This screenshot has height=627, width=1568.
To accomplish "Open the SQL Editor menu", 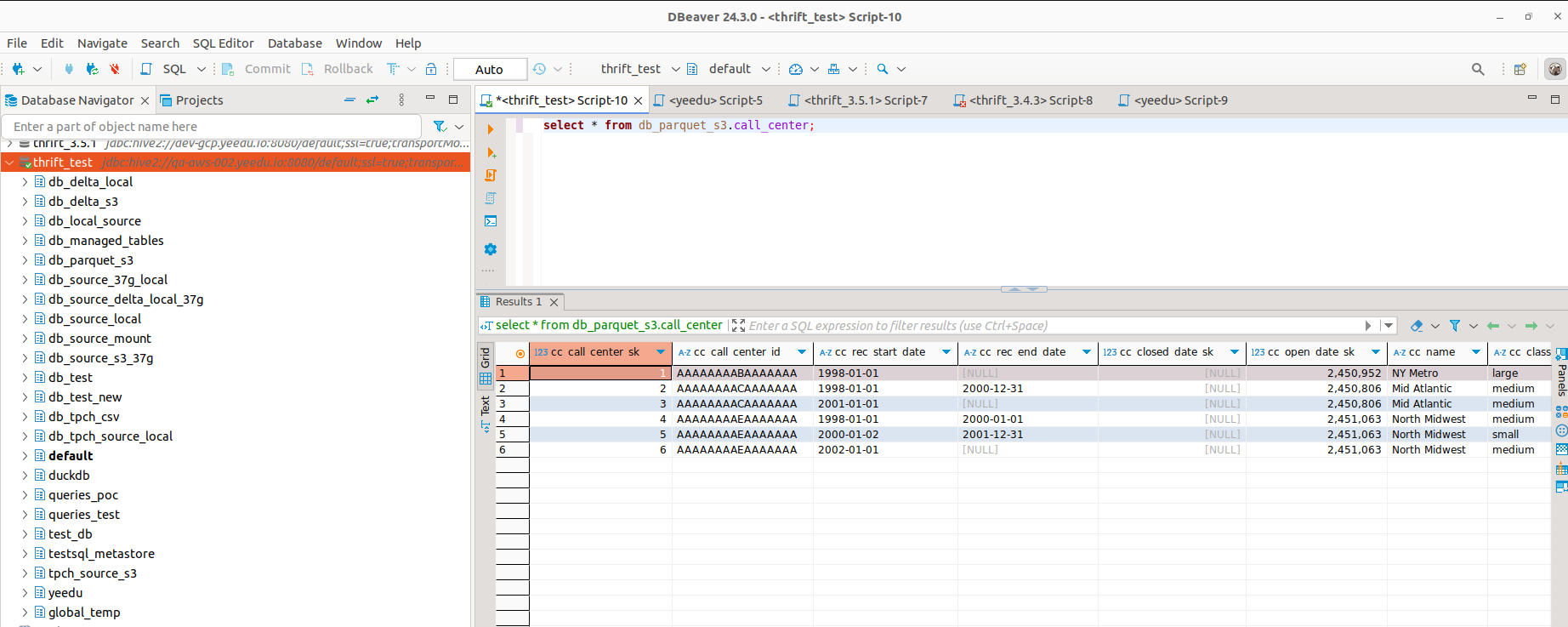I will click(223, 43).
